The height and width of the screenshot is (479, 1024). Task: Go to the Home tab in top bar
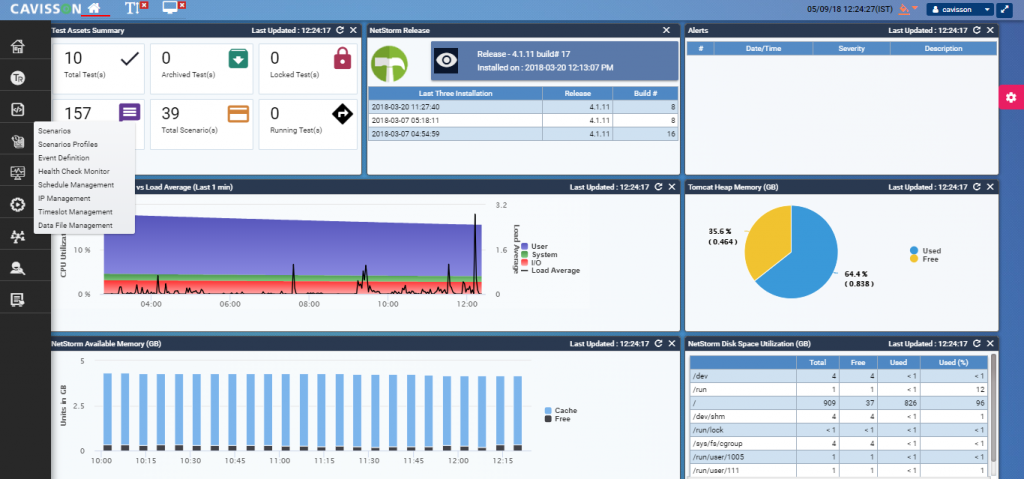[x=95, y=8]
